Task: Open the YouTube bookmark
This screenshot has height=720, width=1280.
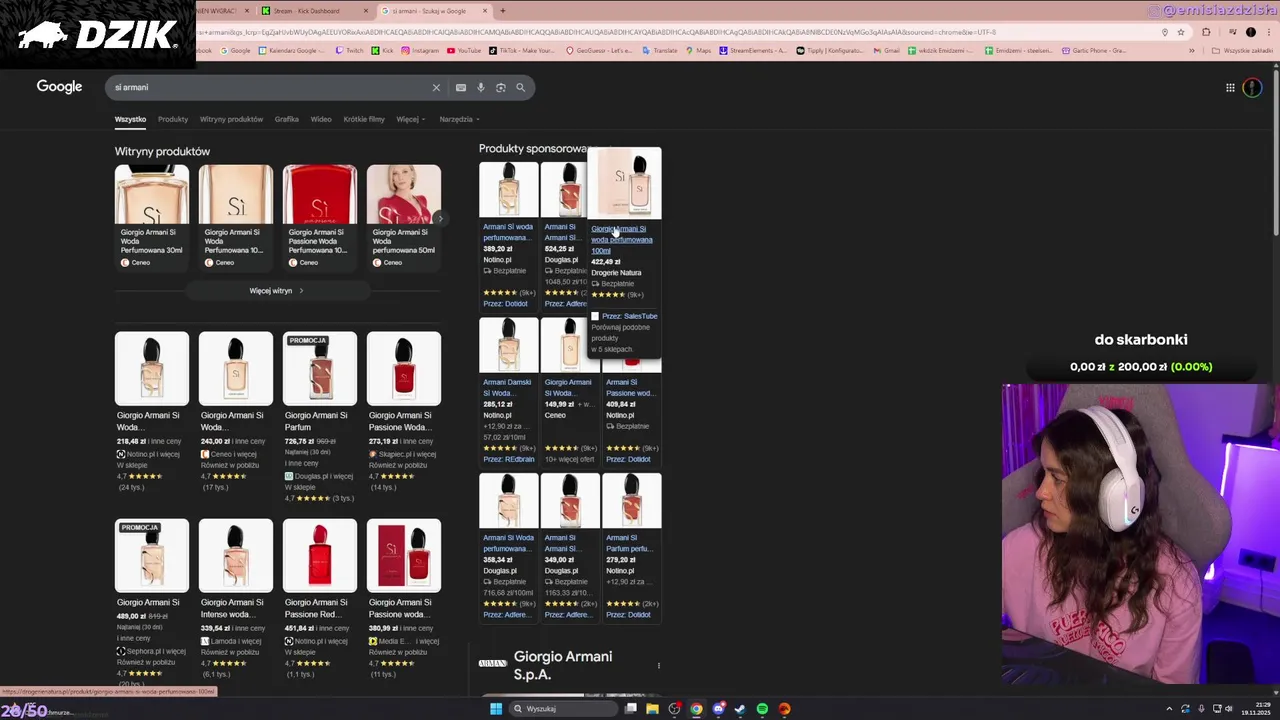Action: coord(465,50)
